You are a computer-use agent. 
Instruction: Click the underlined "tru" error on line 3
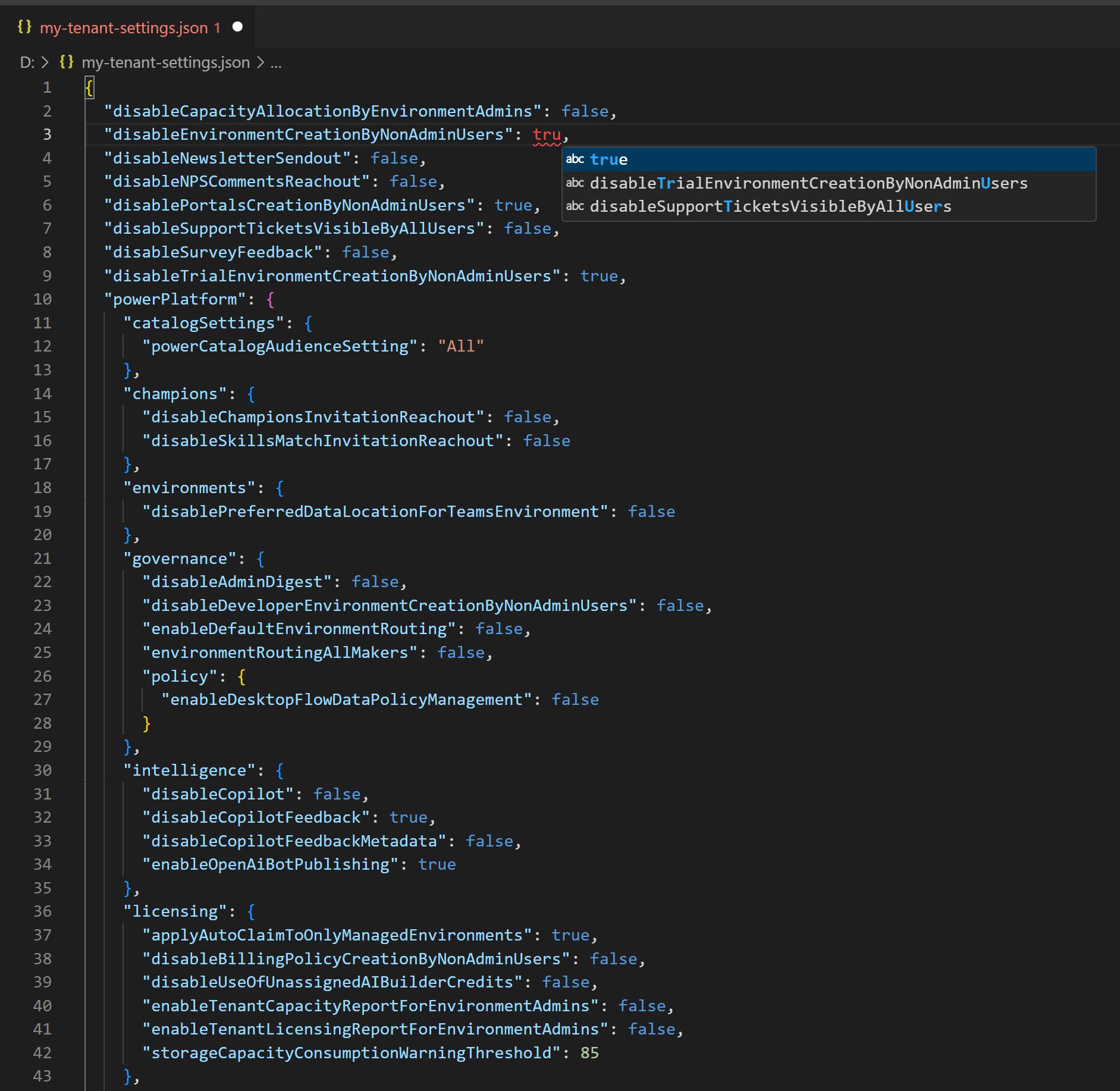click(x=546, y=135)
